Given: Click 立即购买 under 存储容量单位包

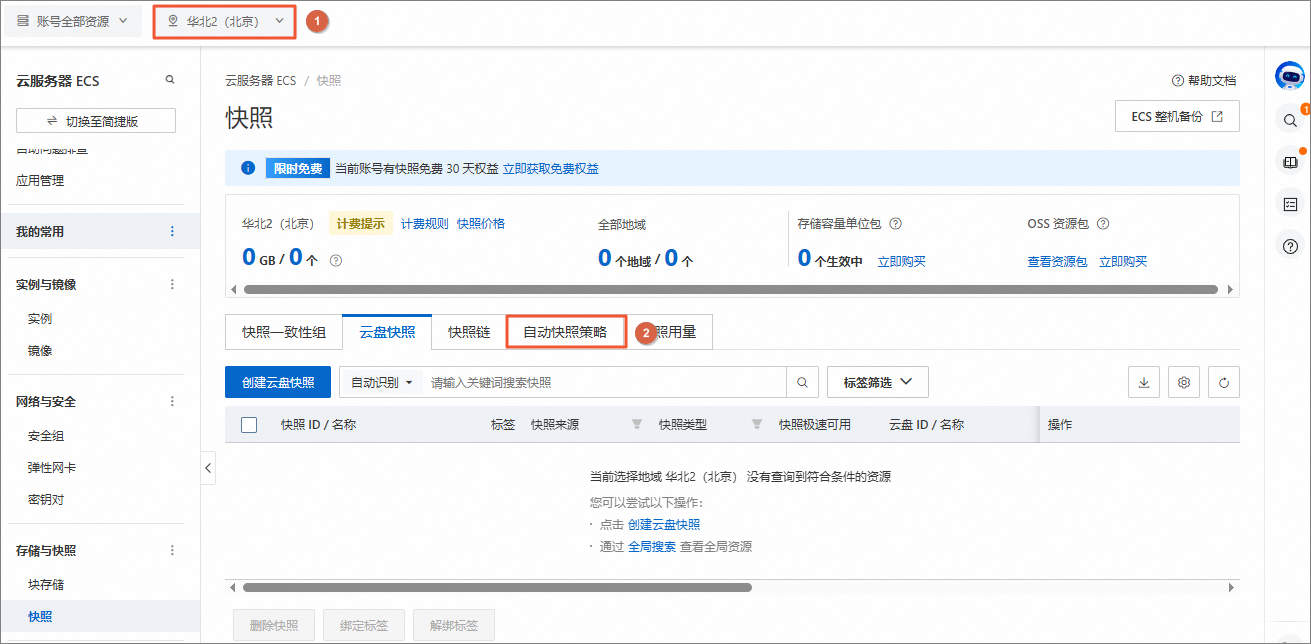Looking at the screenshot, I should pos(902,262).
